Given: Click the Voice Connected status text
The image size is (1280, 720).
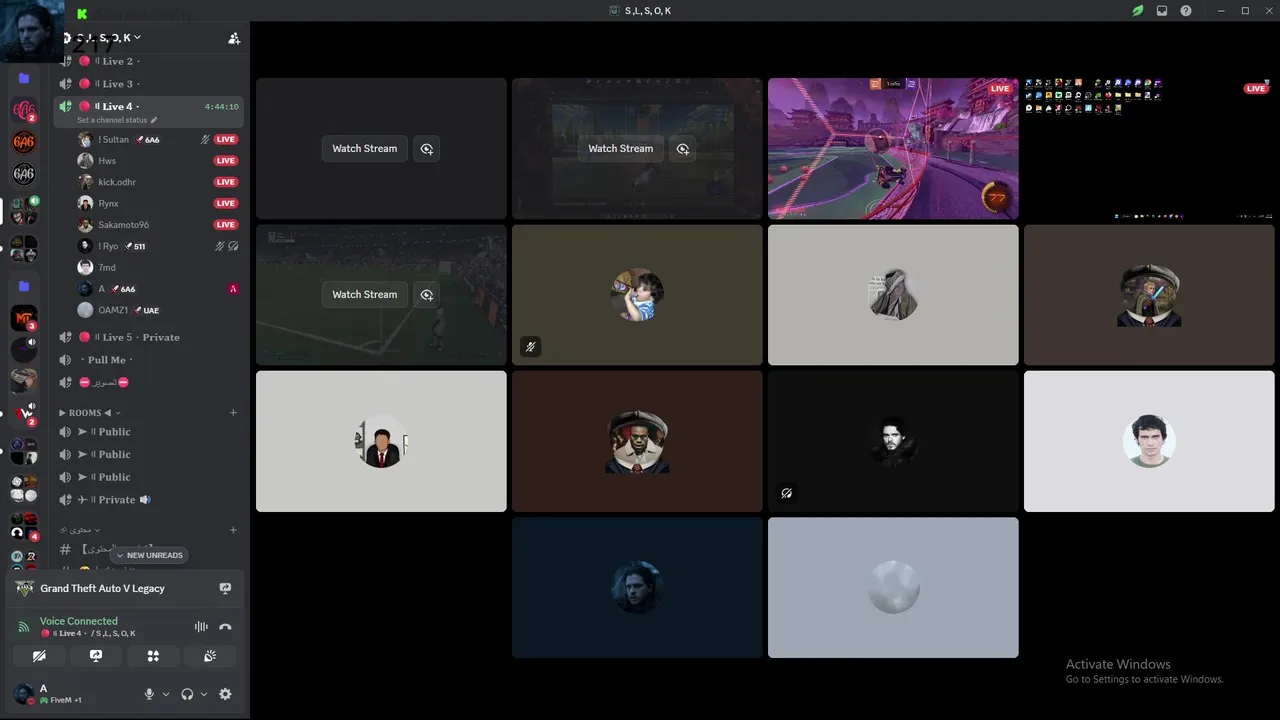Looking at the screenshot, I should (79, 621).
